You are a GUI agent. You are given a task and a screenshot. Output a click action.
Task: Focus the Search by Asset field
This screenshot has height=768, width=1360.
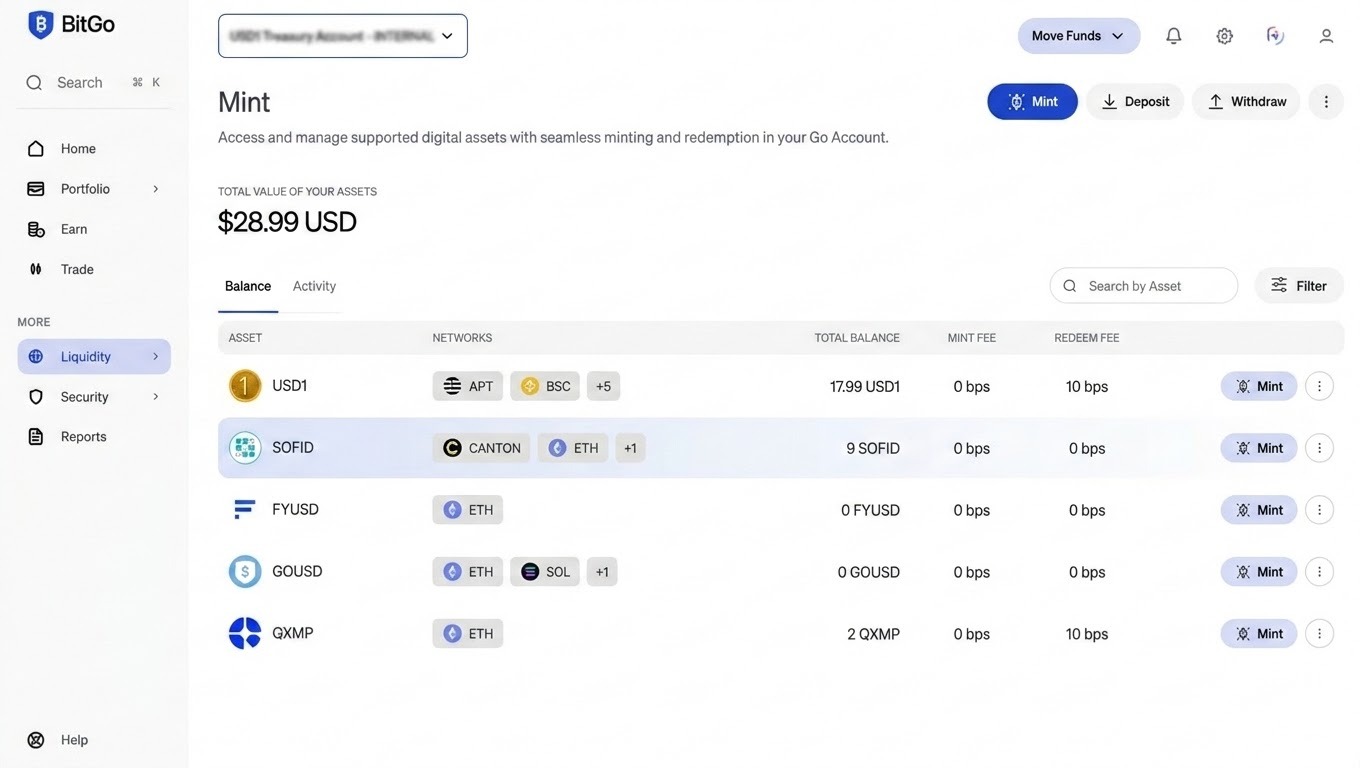1144,286
